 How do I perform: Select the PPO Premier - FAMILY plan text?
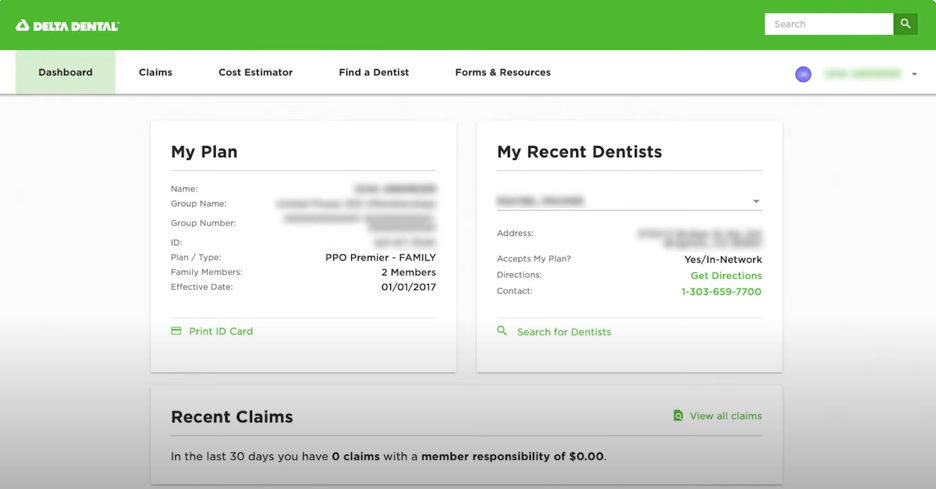380,258
